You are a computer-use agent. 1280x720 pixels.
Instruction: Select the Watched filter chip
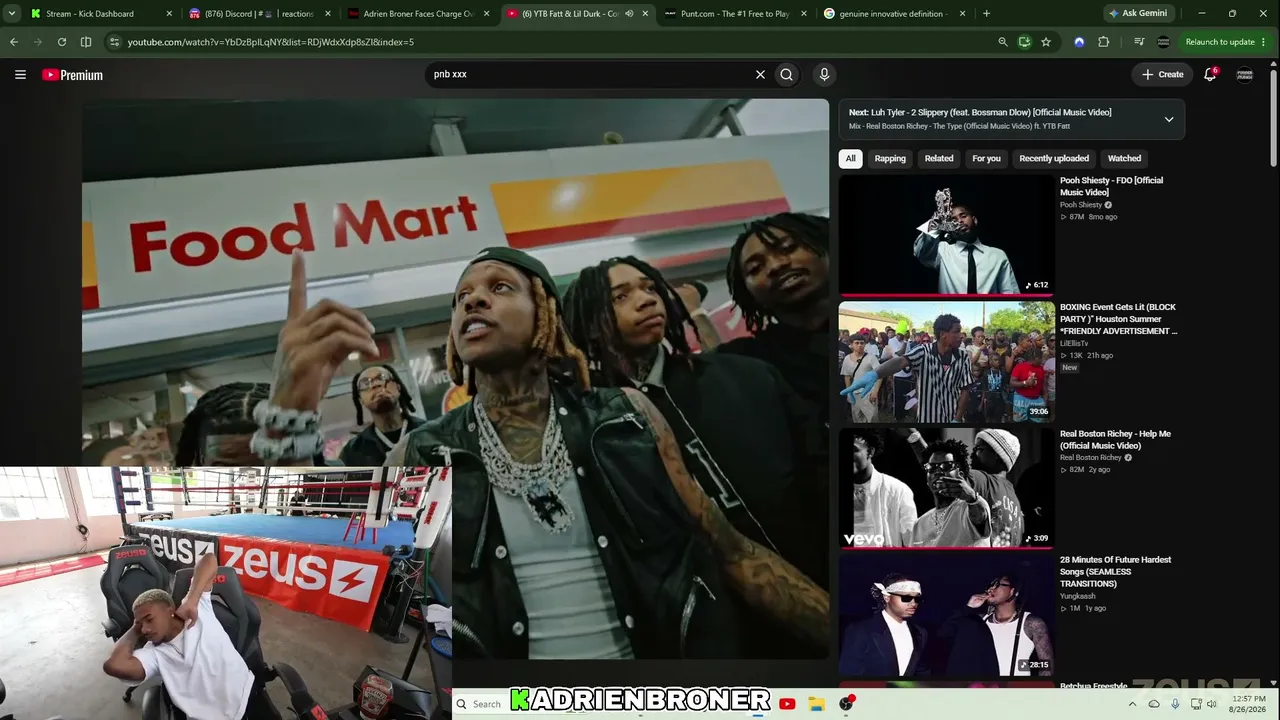coord(1124,158)
